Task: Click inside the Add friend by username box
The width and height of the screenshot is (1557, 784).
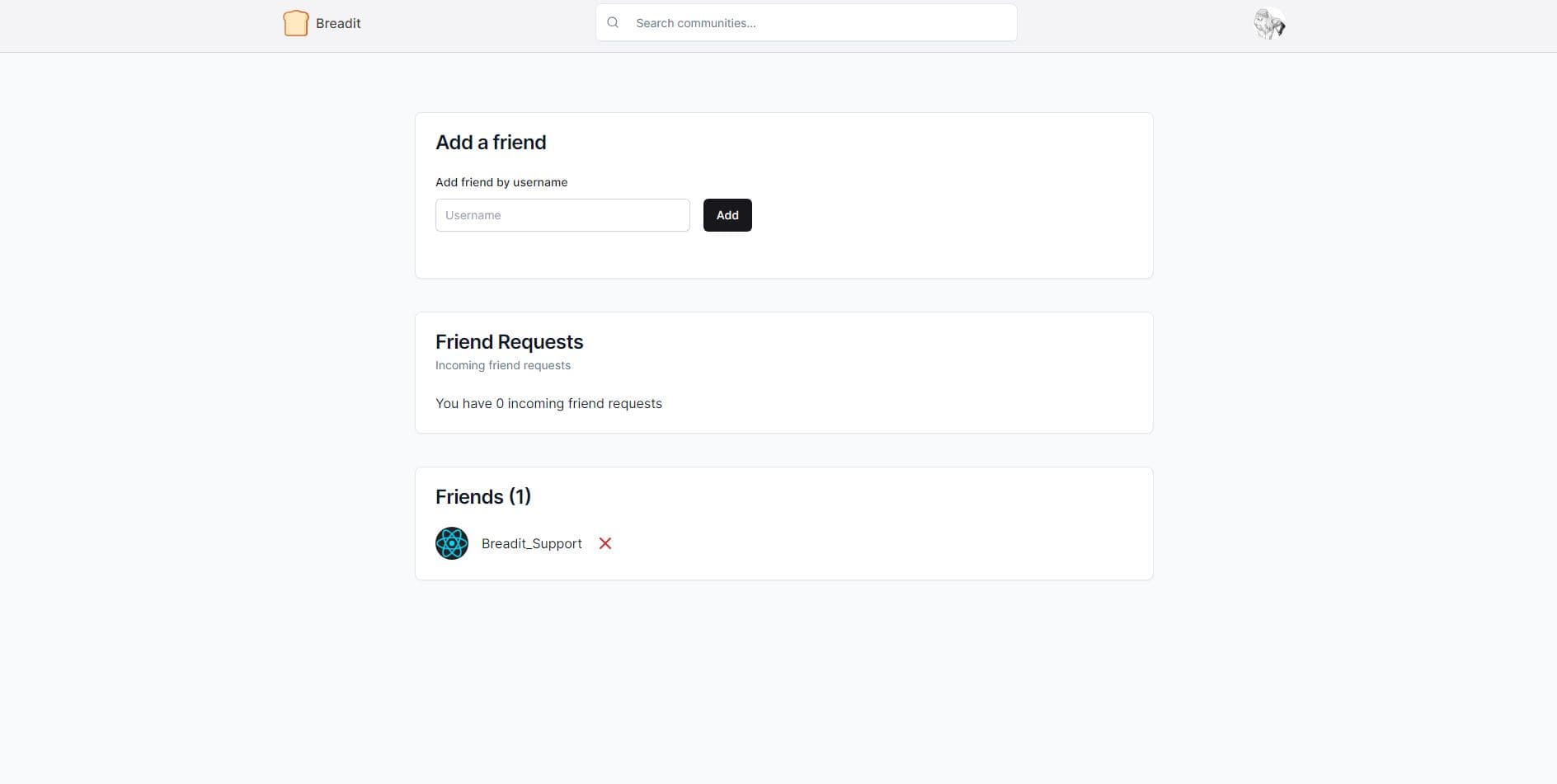Action: click(562, 214)
